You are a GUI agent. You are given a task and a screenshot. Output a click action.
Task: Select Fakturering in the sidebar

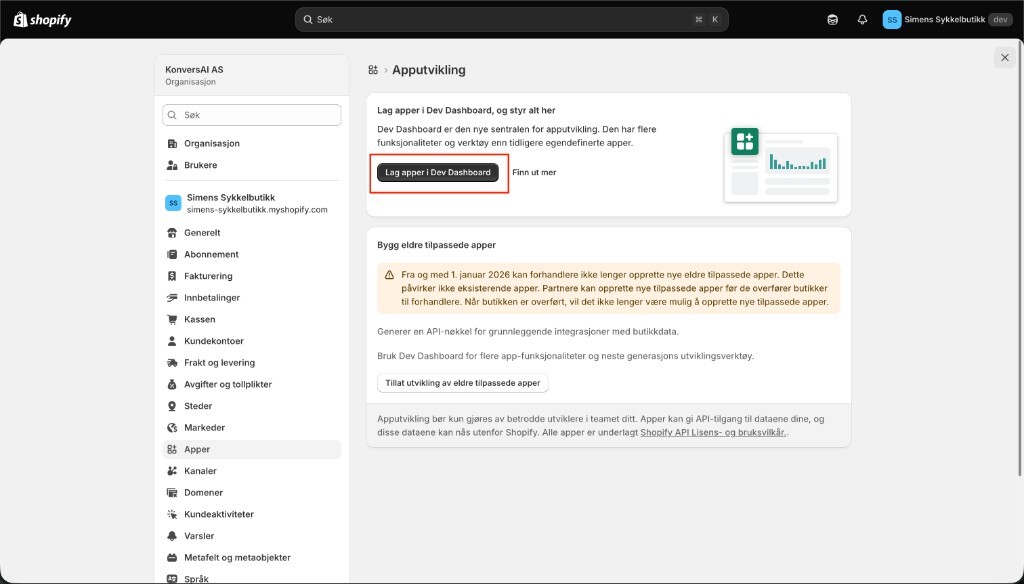click(x=251, y=276)
